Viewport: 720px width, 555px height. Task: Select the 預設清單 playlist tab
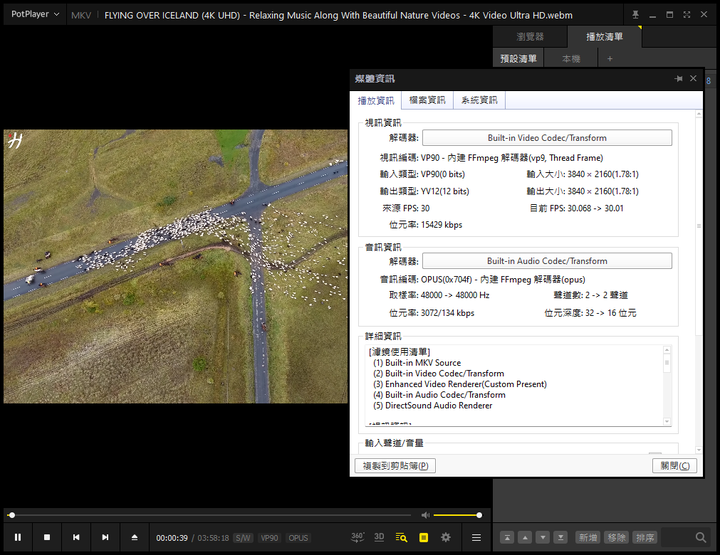[518, 59]
